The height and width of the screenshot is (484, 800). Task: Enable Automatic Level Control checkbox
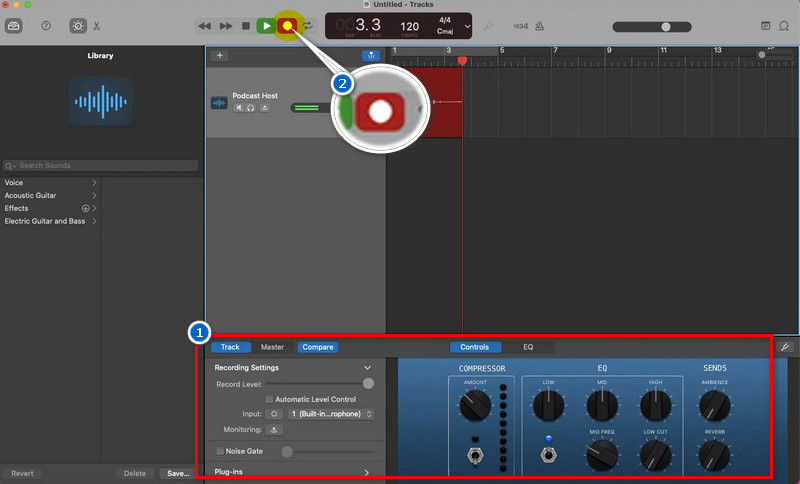pyautogui.click(x=269, y=399)
